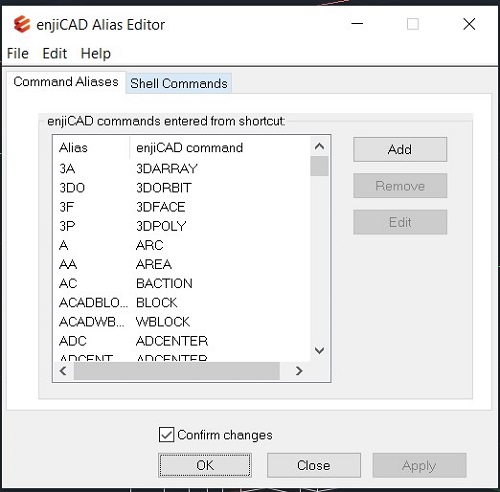Select the 3DO alias row
Screen dimensions: 500x492
pyautogui.click(x=182, y=188)
